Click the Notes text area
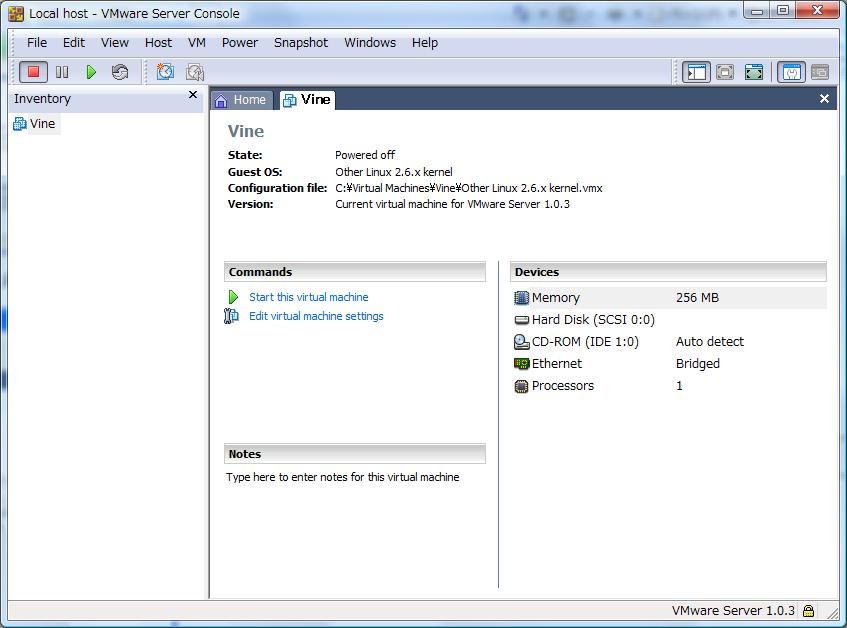This screenshot has width=847, height=628. pyautogui.click(x=343, y=478)
